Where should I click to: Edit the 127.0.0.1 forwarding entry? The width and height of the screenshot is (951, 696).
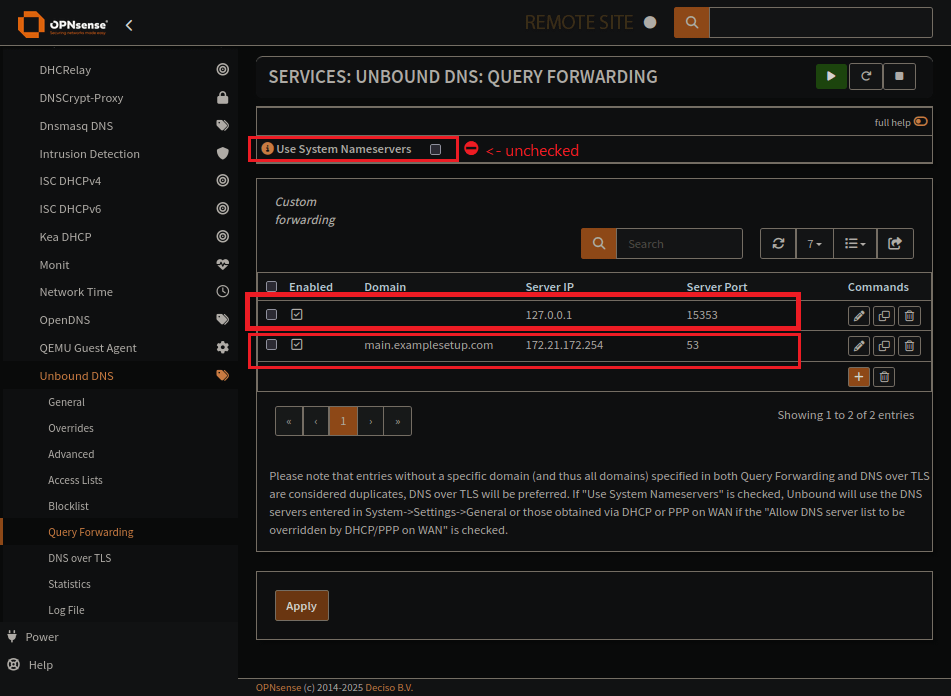[859, 316]
